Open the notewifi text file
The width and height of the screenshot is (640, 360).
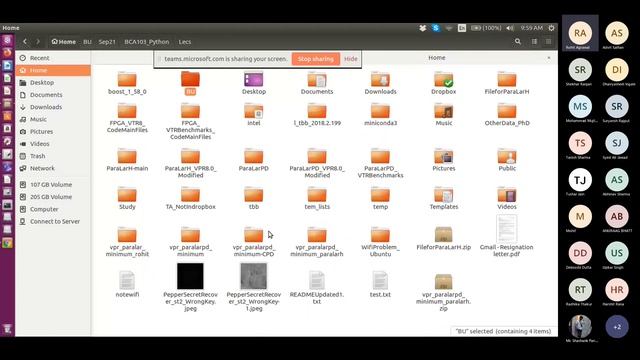click(127, 280)
